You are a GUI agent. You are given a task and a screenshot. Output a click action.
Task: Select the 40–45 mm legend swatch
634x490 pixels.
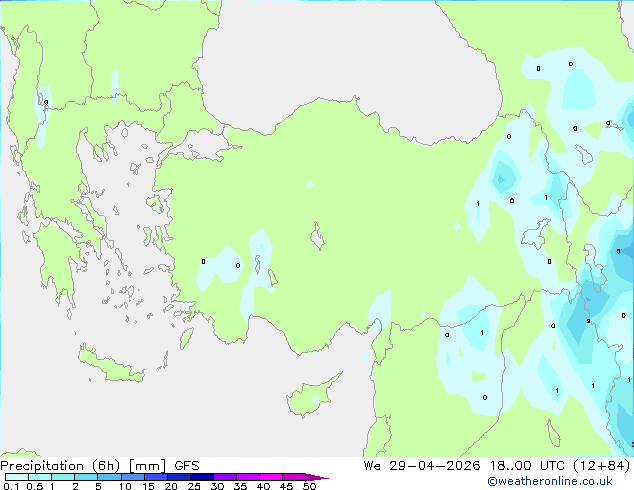point(271,477)
